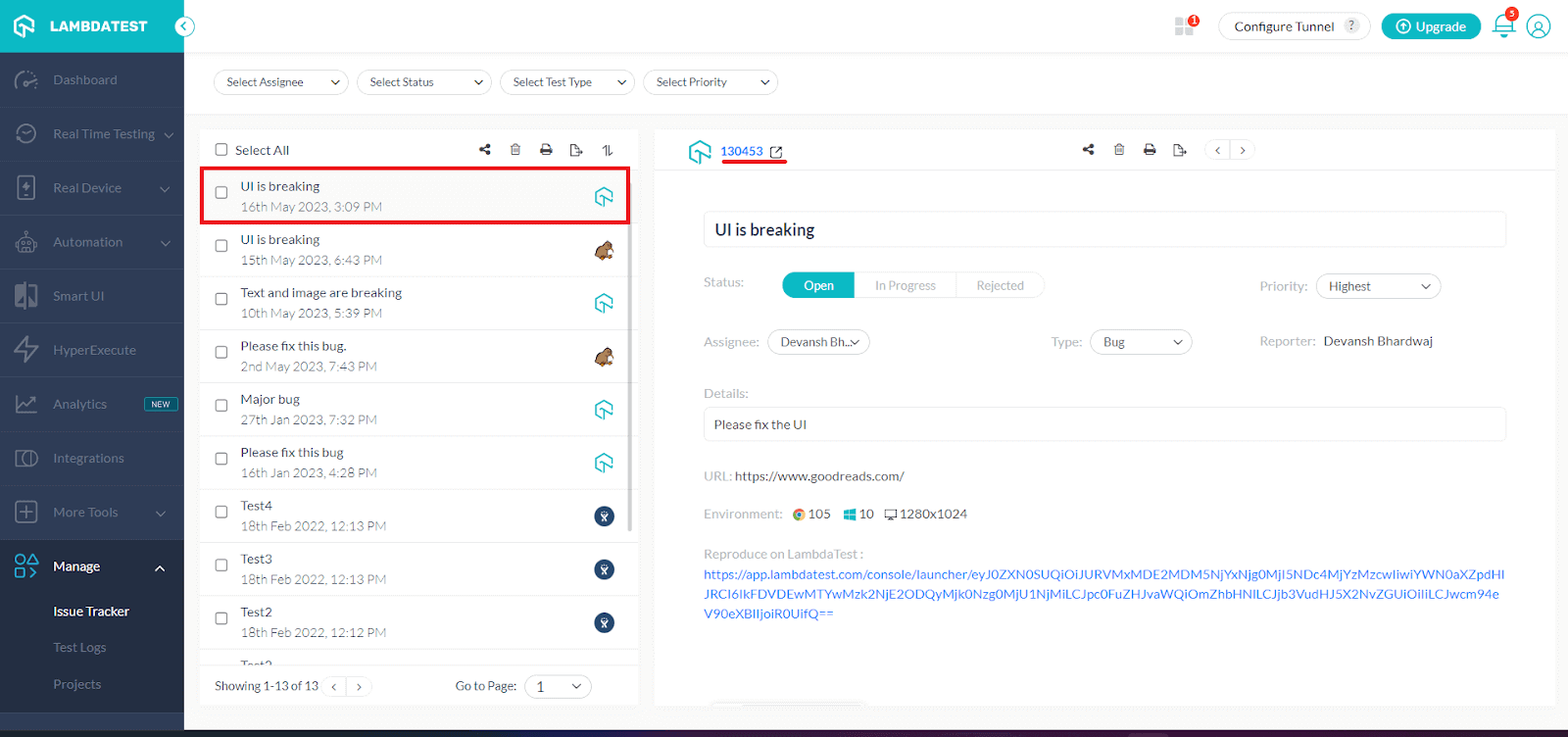Viewport: 1568px width, 737px height.
Task: Open the Select Assignee filter dropdown
Action: (281, 82)
